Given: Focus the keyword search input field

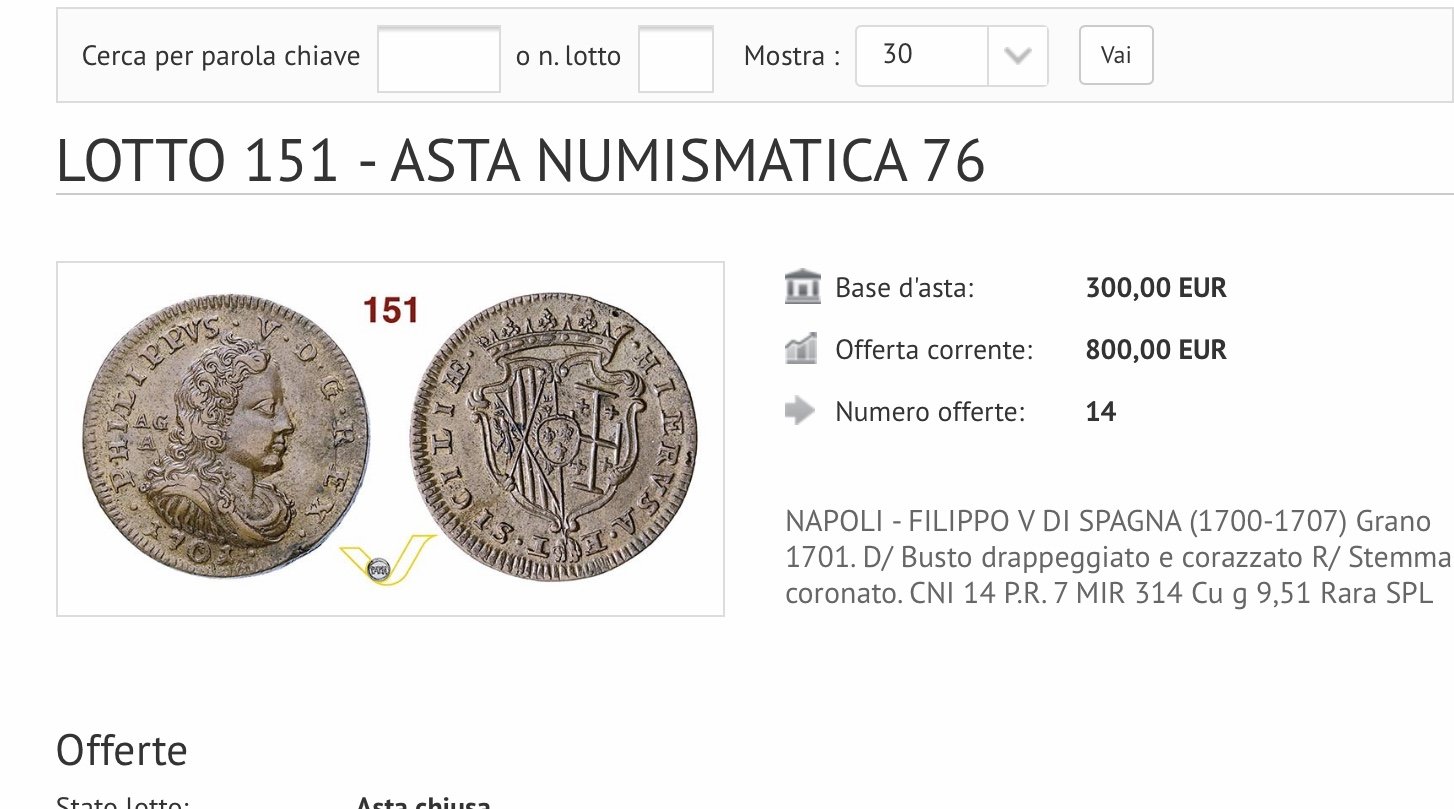Looking at the screenshot, I should [x=439, y=59].
